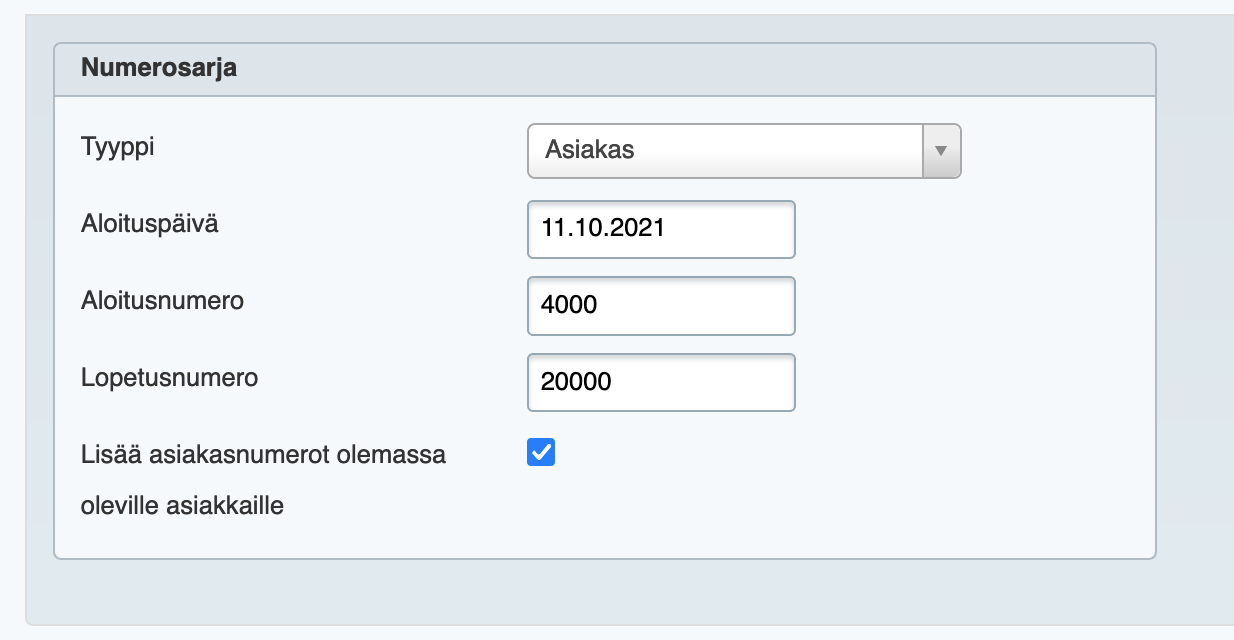Click the Tyyppi field label
The height and width of the screenshot is (640, 1234).
coord(118,147)
